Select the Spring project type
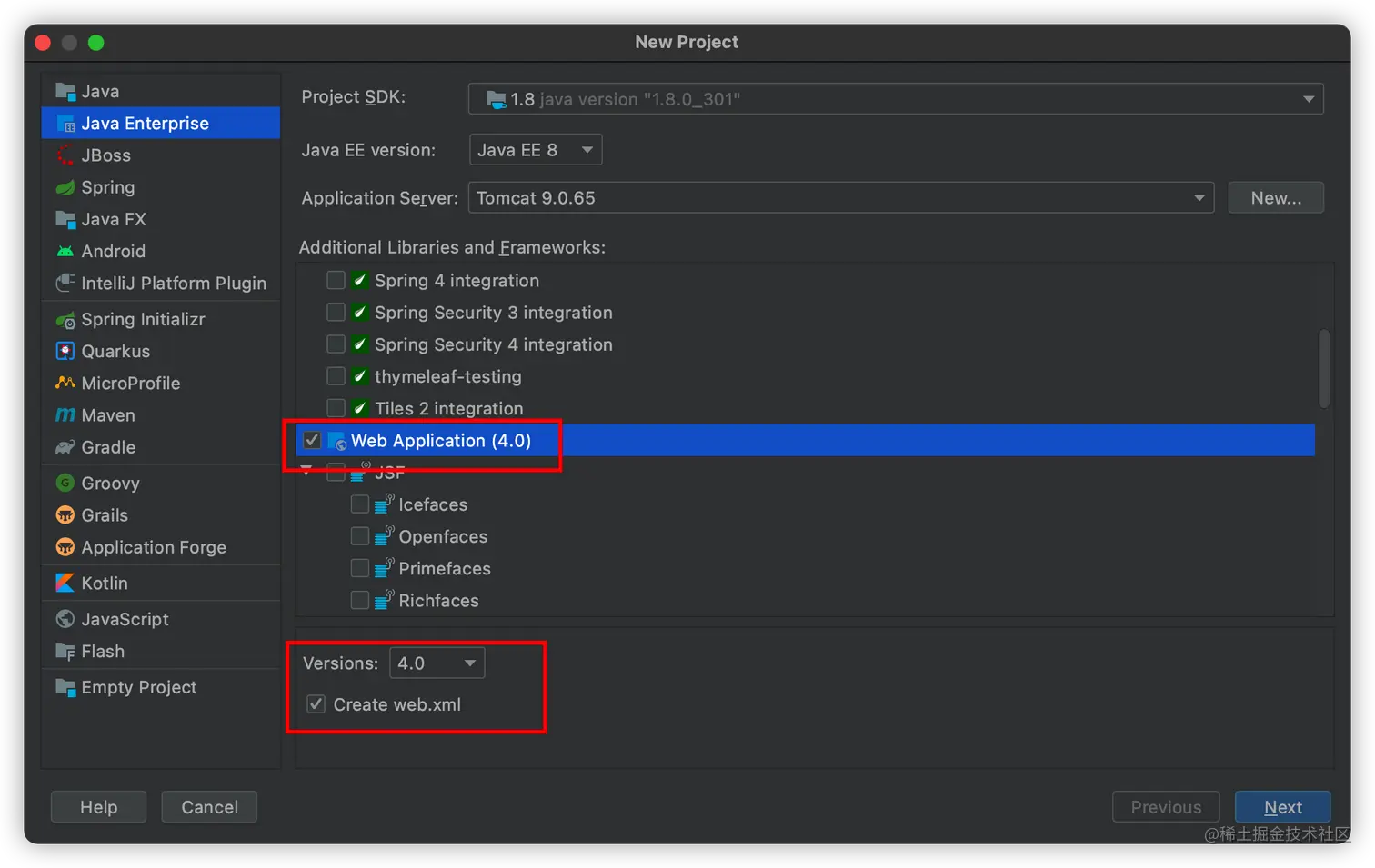Image resolution: width=1375 pixels, height=868 pixels. [x=161, y=187]
